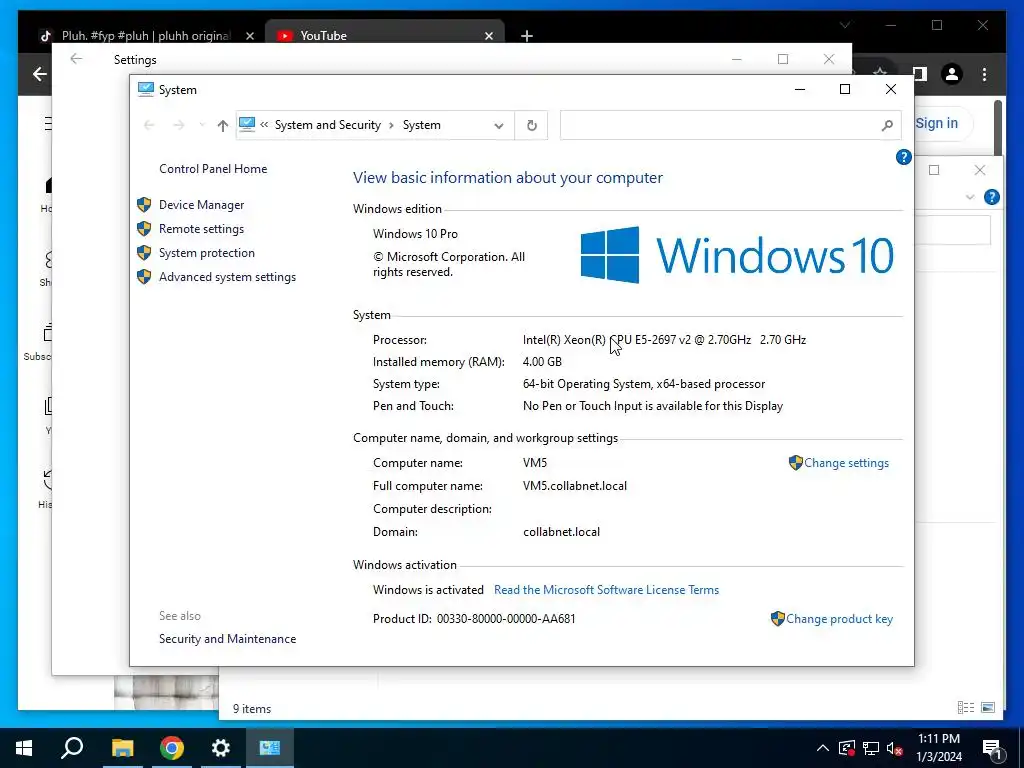Open System protection link
This screenshot has width=1024, height=768.
pos(206,253)
